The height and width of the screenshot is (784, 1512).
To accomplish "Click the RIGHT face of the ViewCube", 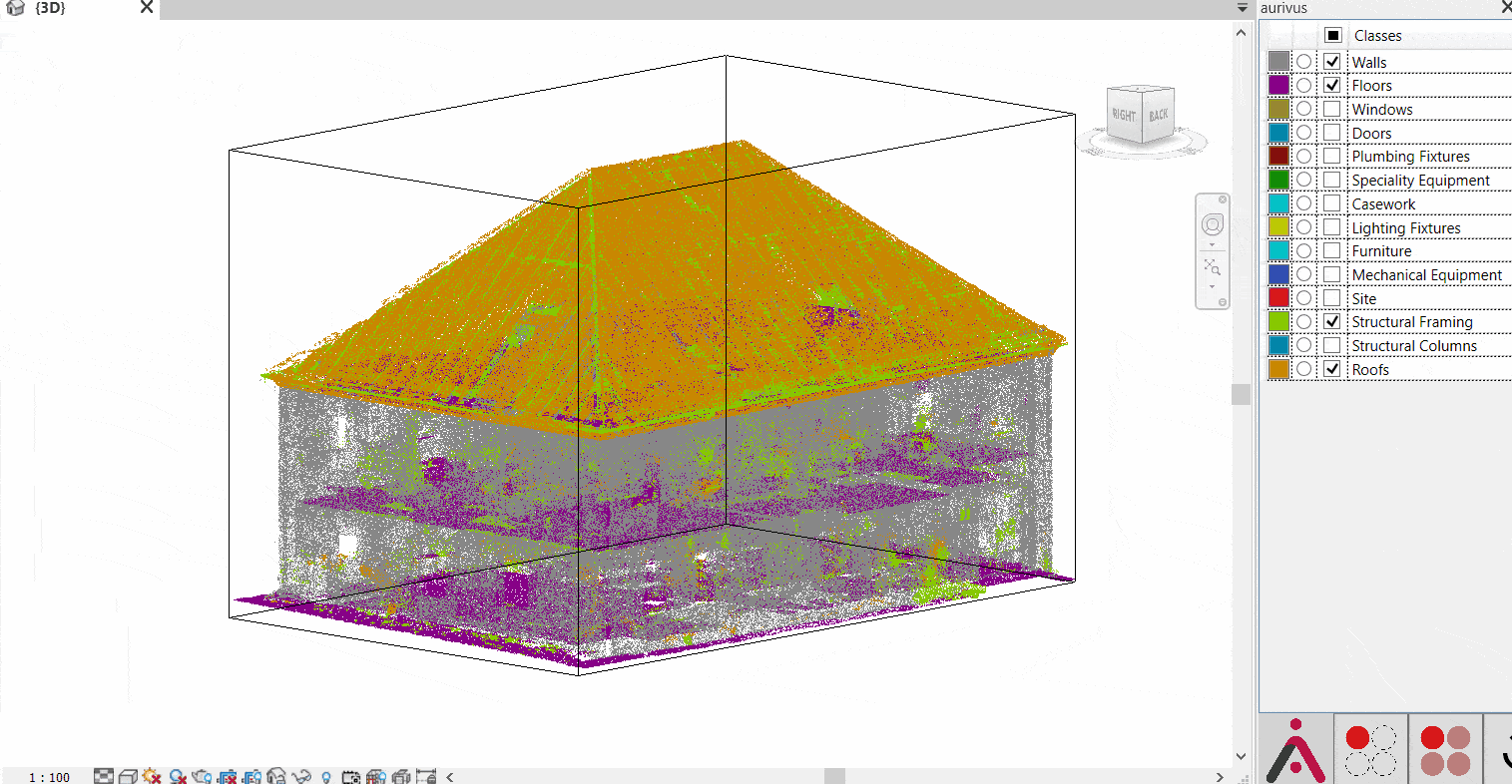I will (1125, 115).
